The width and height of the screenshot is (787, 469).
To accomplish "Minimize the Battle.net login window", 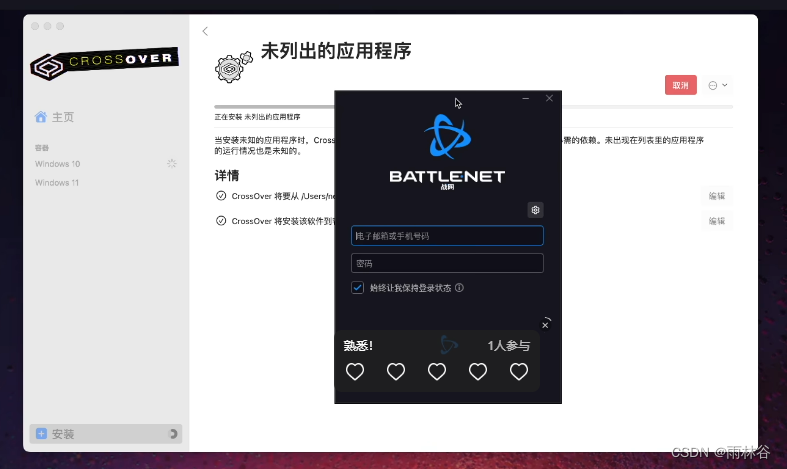I will pos(526,98).
